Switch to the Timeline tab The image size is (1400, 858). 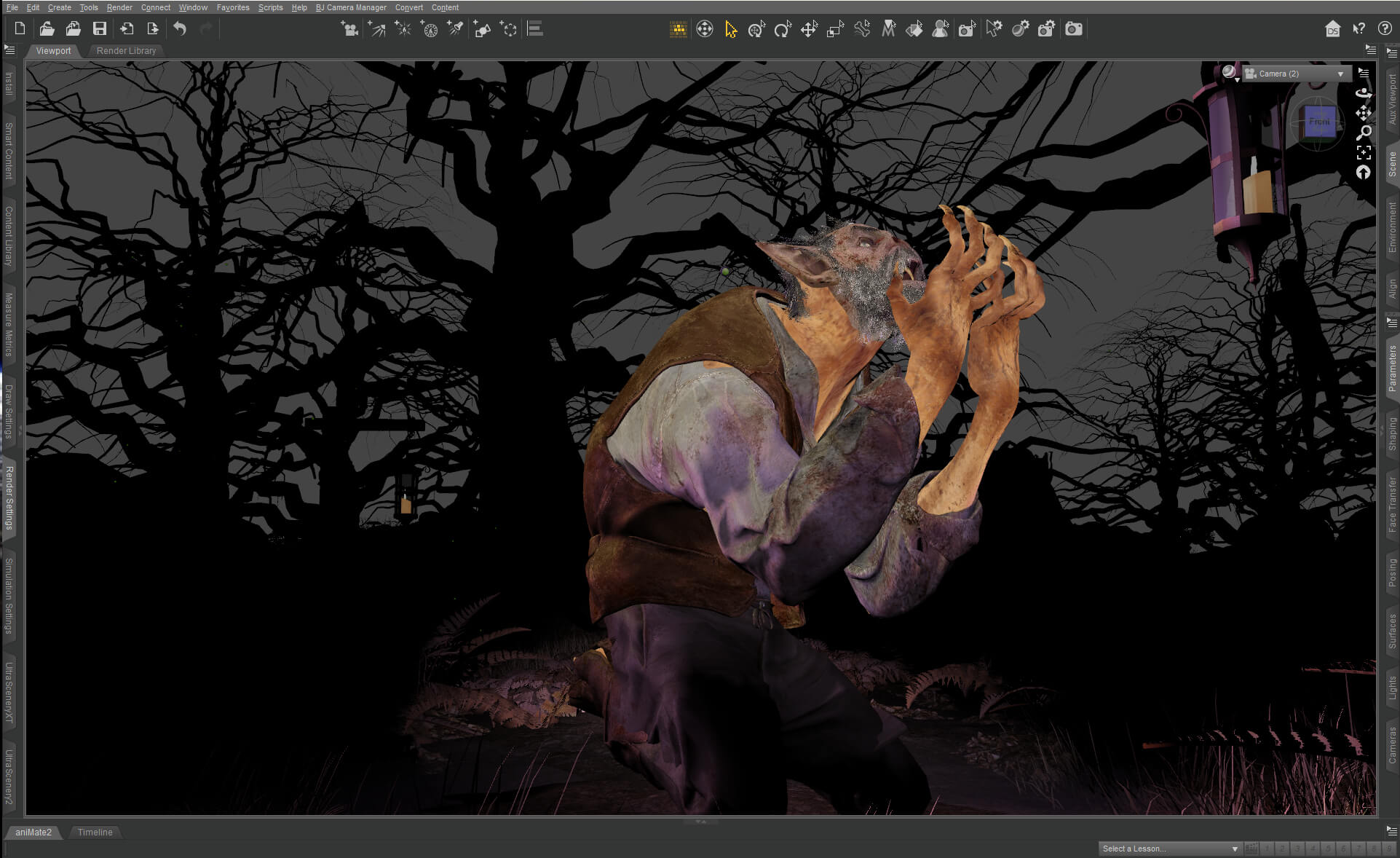coord(95,832)
